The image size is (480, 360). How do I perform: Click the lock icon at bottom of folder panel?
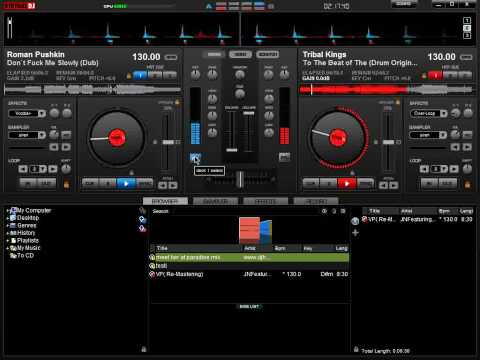click(x=144, y=349)
